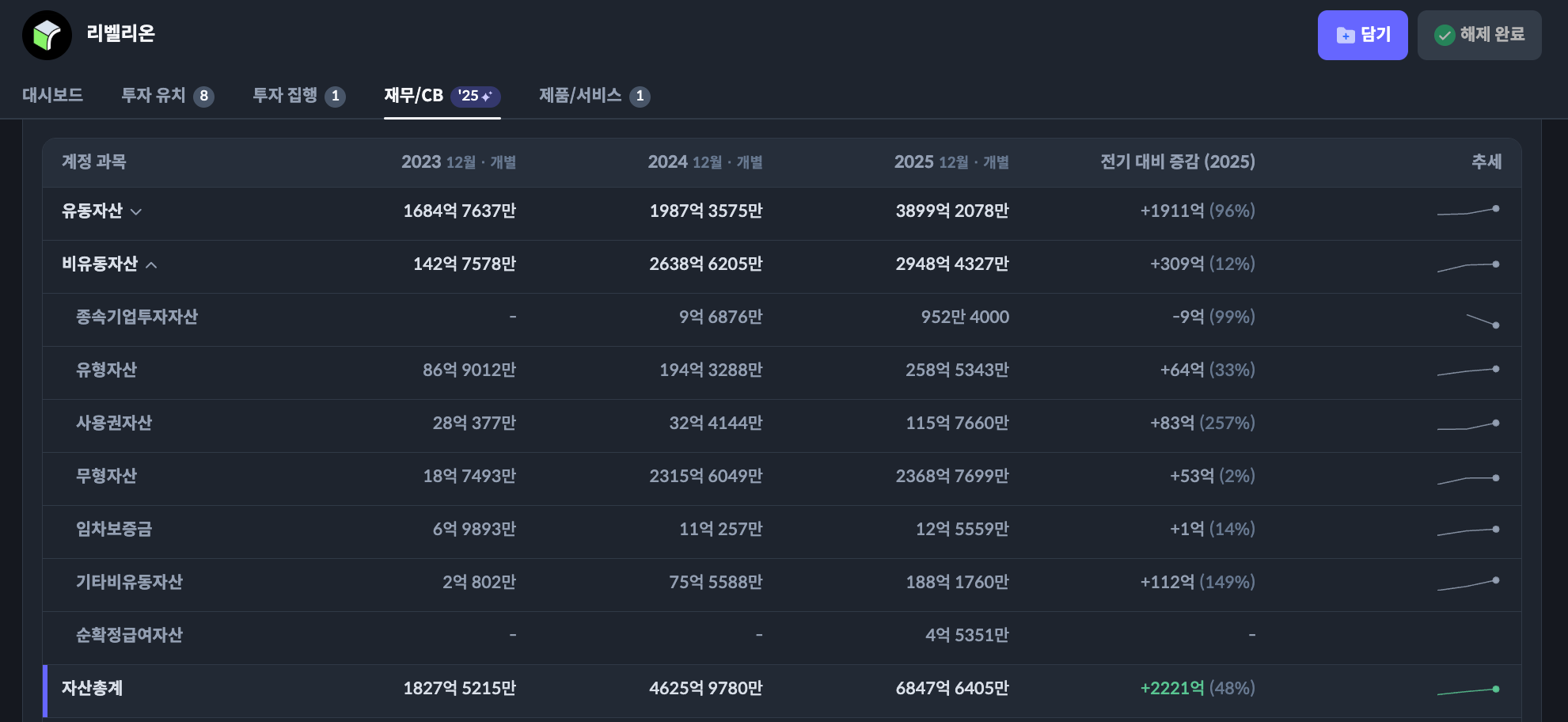This screenshot has width=1568, height=722.
Task: Collapse the 비유동자산 row chevron
Action: (x=151, y=265)
